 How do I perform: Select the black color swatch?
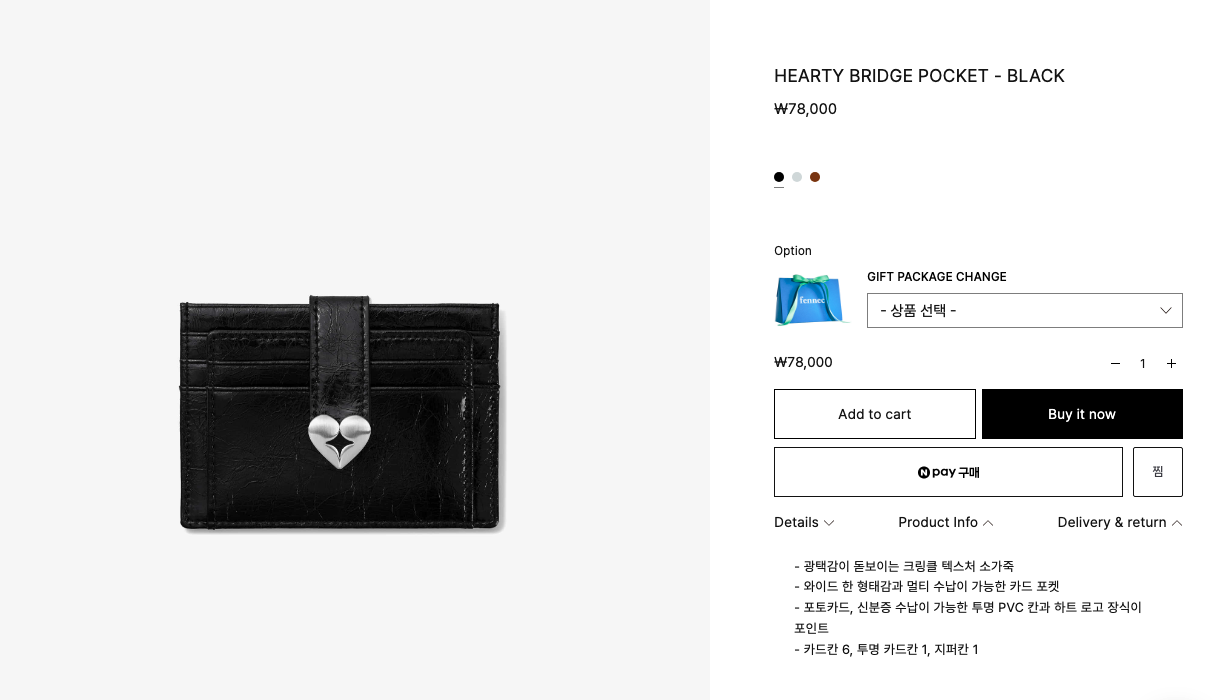click(x=779, y=177)
